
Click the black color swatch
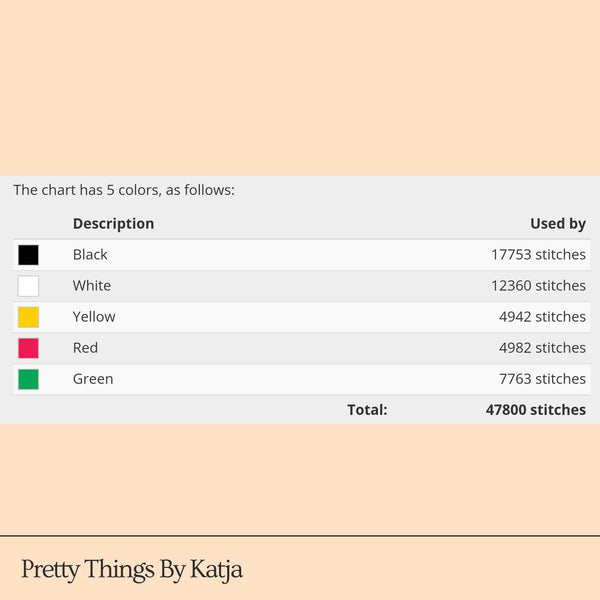pos(28,255)
